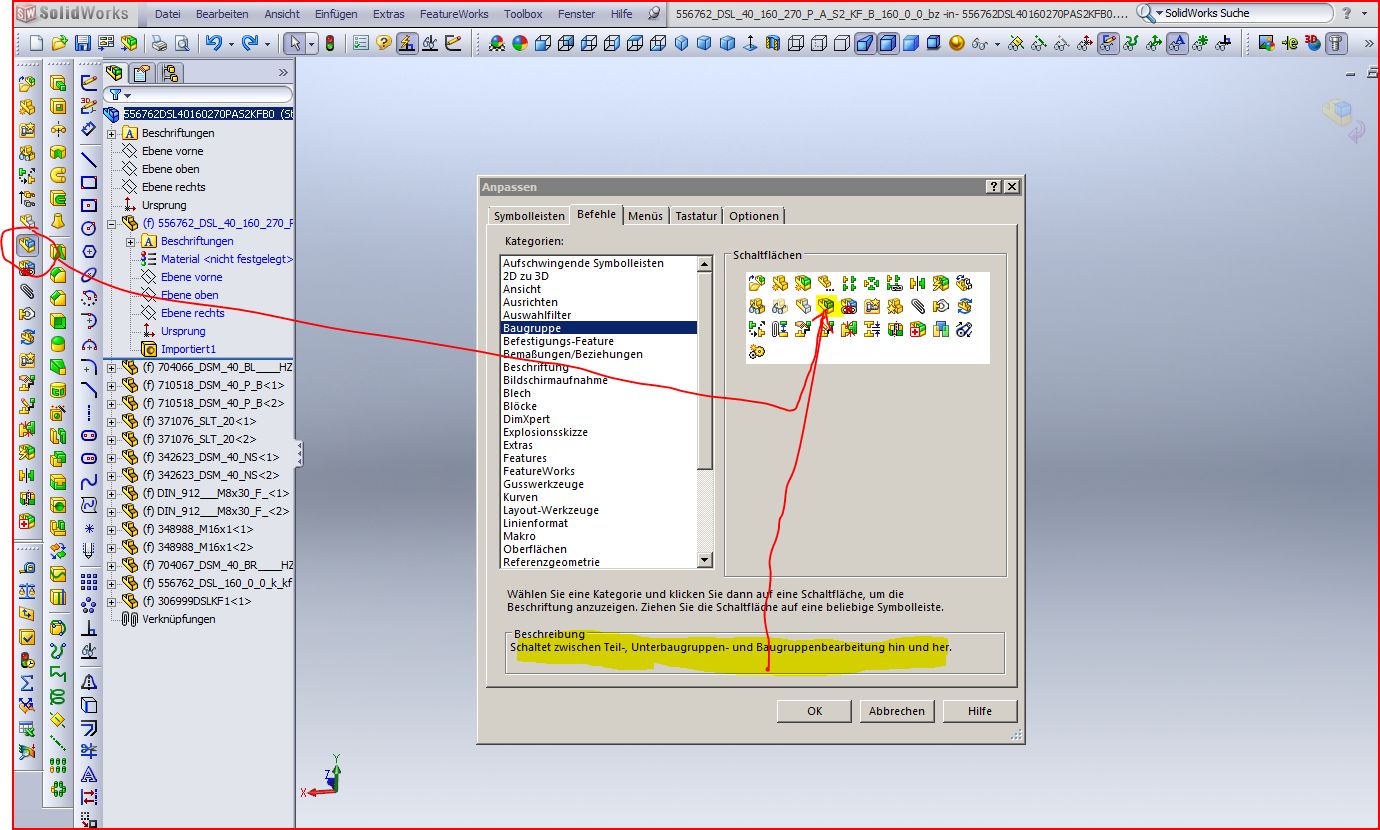Click the Hilfe button in the dialog
Screen dimensions: 1380x830
(x=980, y=711)
